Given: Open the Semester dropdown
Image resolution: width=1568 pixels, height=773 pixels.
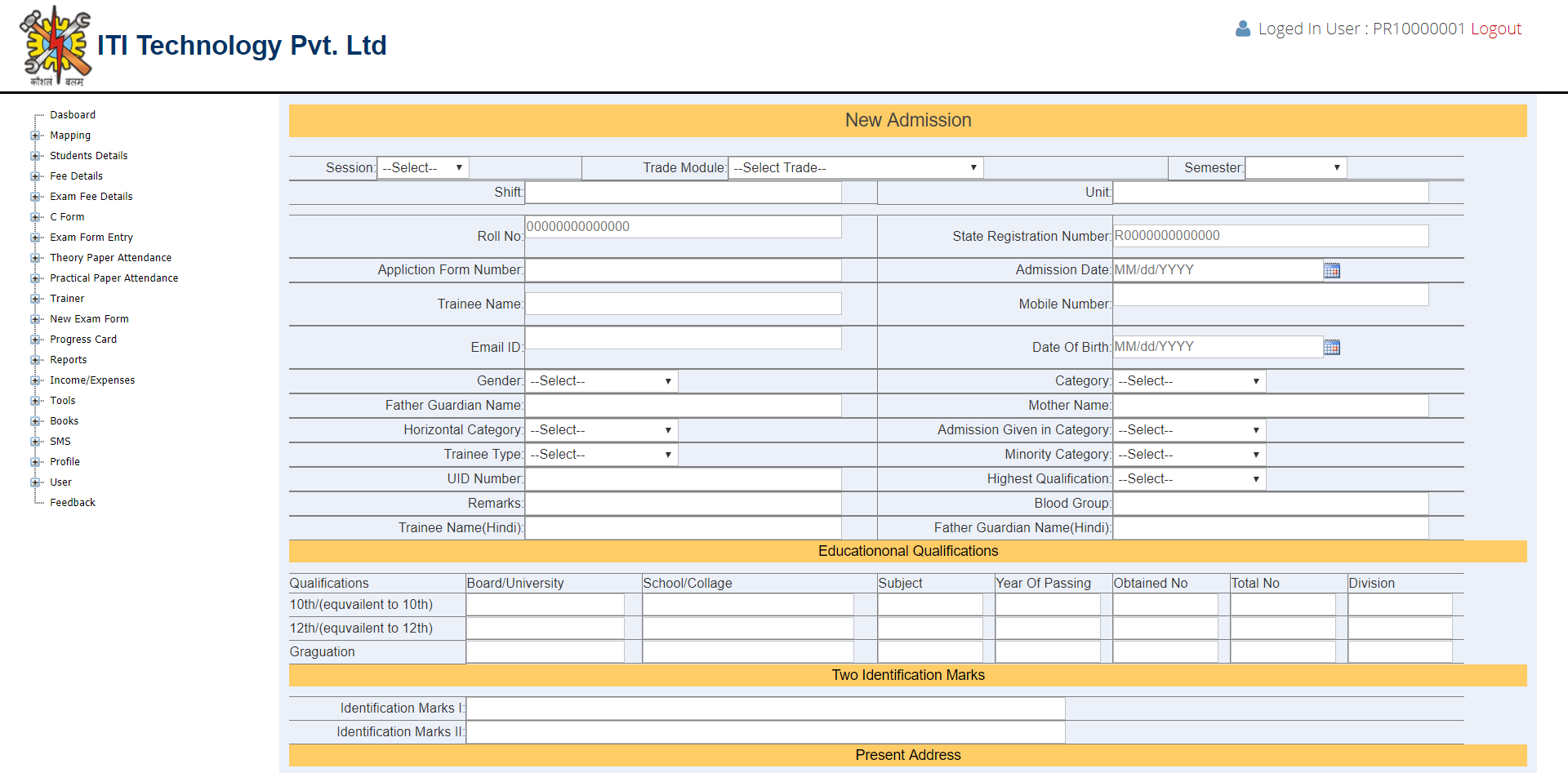Looking at the screenshot, I should click(1295, 168).
